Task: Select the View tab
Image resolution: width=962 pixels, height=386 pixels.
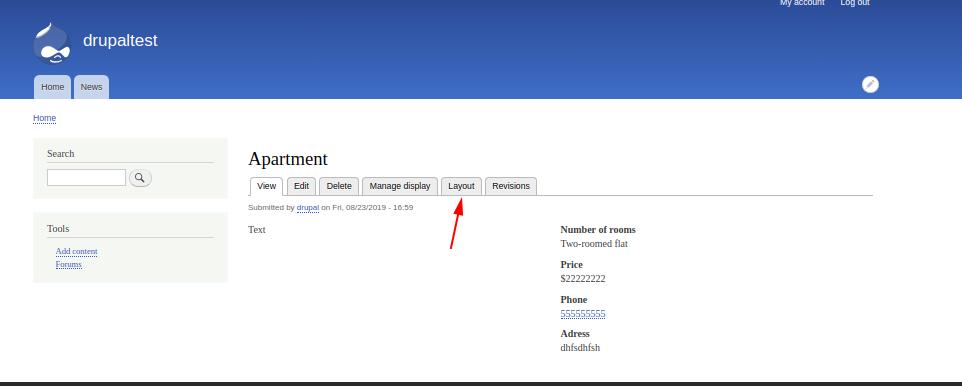Action: [x=266, y=186]
